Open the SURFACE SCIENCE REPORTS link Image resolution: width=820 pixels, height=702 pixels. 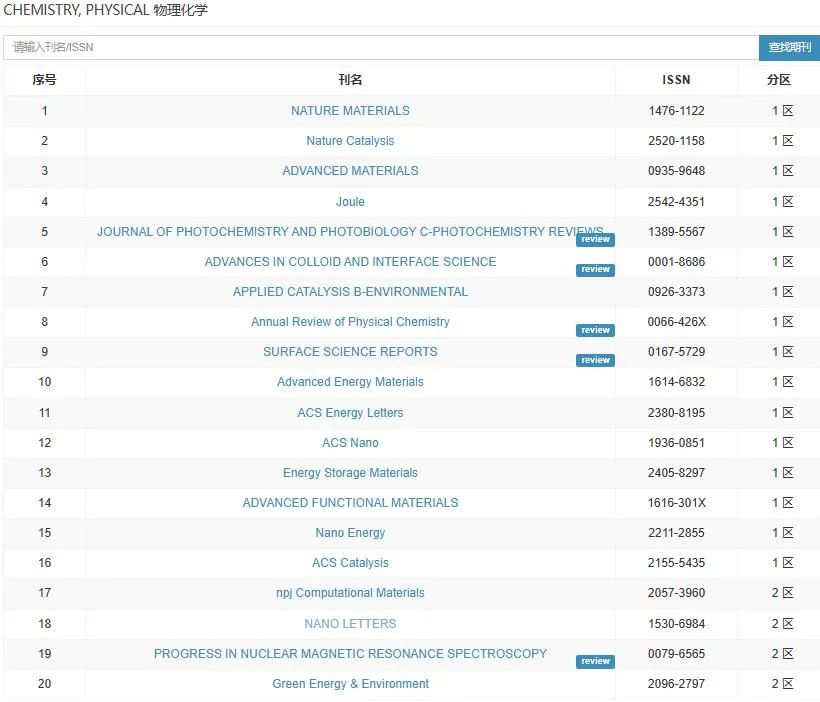point(350,352)
